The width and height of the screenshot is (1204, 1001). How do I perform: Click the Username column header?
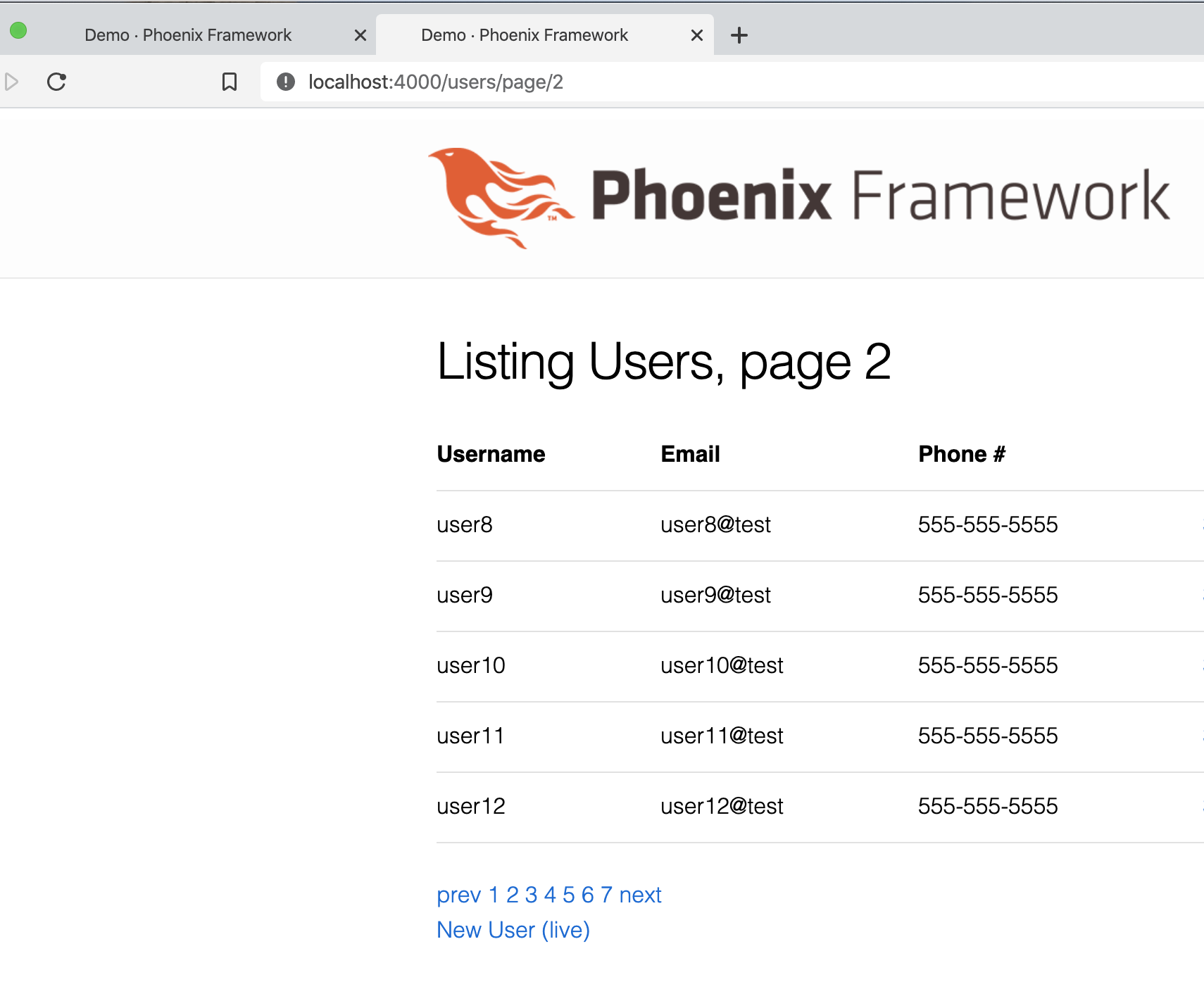point(491,454)
